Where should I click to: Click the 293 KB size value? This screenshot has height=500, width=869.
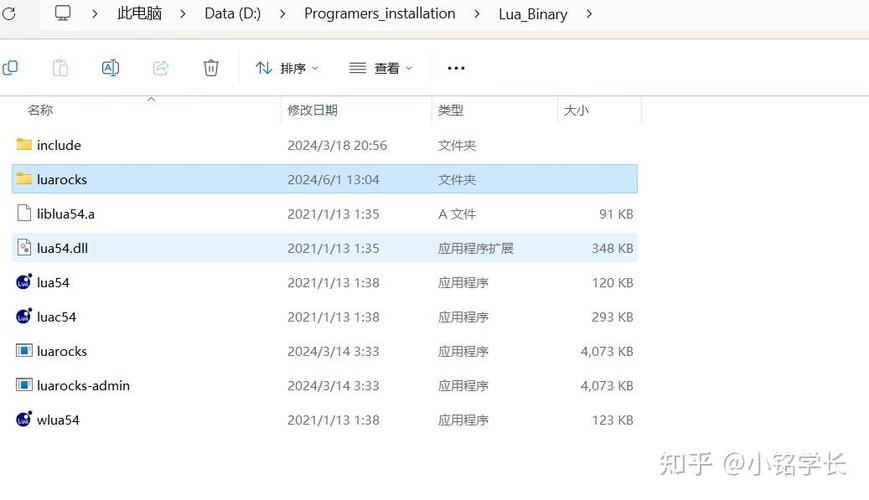612,317
